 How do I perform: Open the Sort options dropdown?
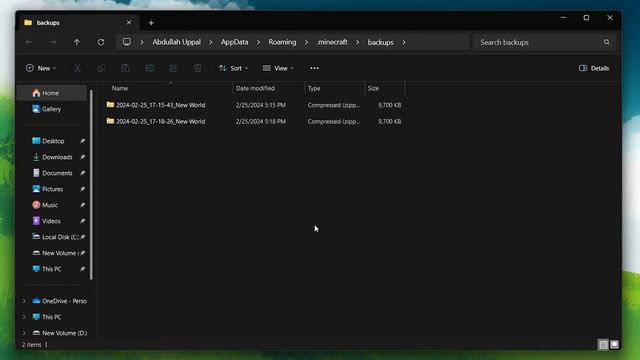[x=233, y=68]
